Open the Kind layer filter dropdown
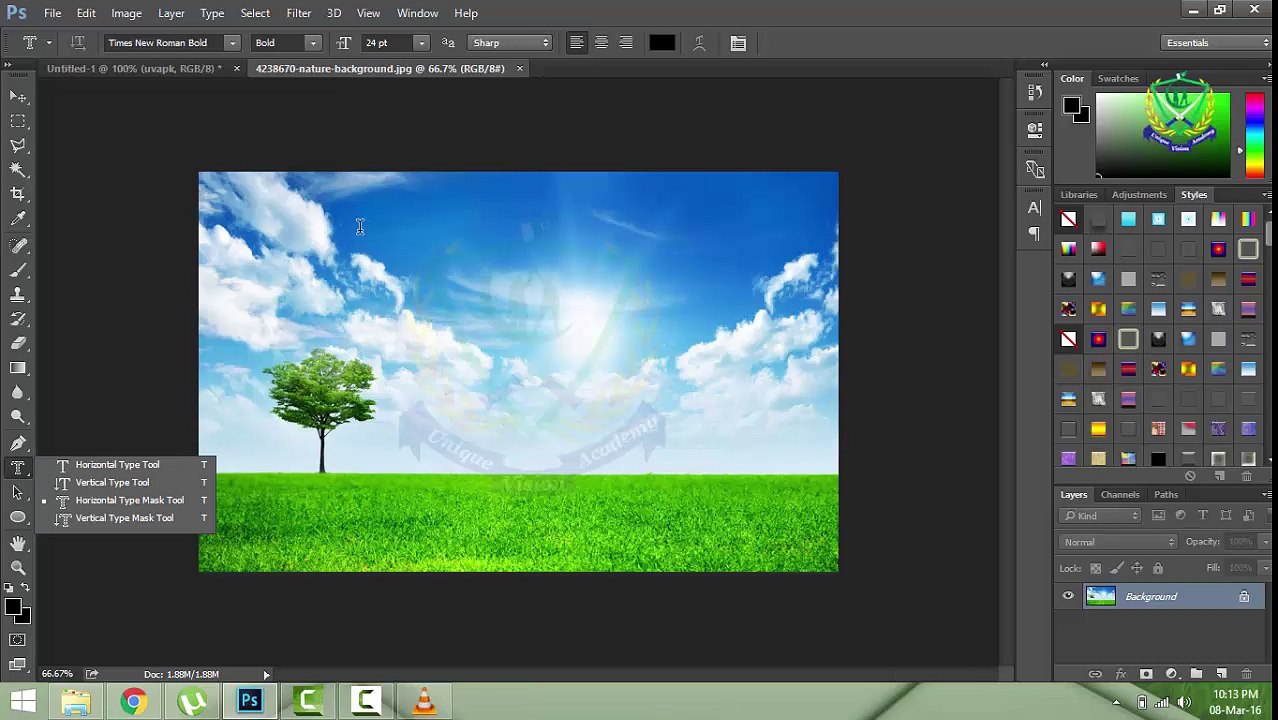The image size is (1278, 720). [x=1101, y=516]
